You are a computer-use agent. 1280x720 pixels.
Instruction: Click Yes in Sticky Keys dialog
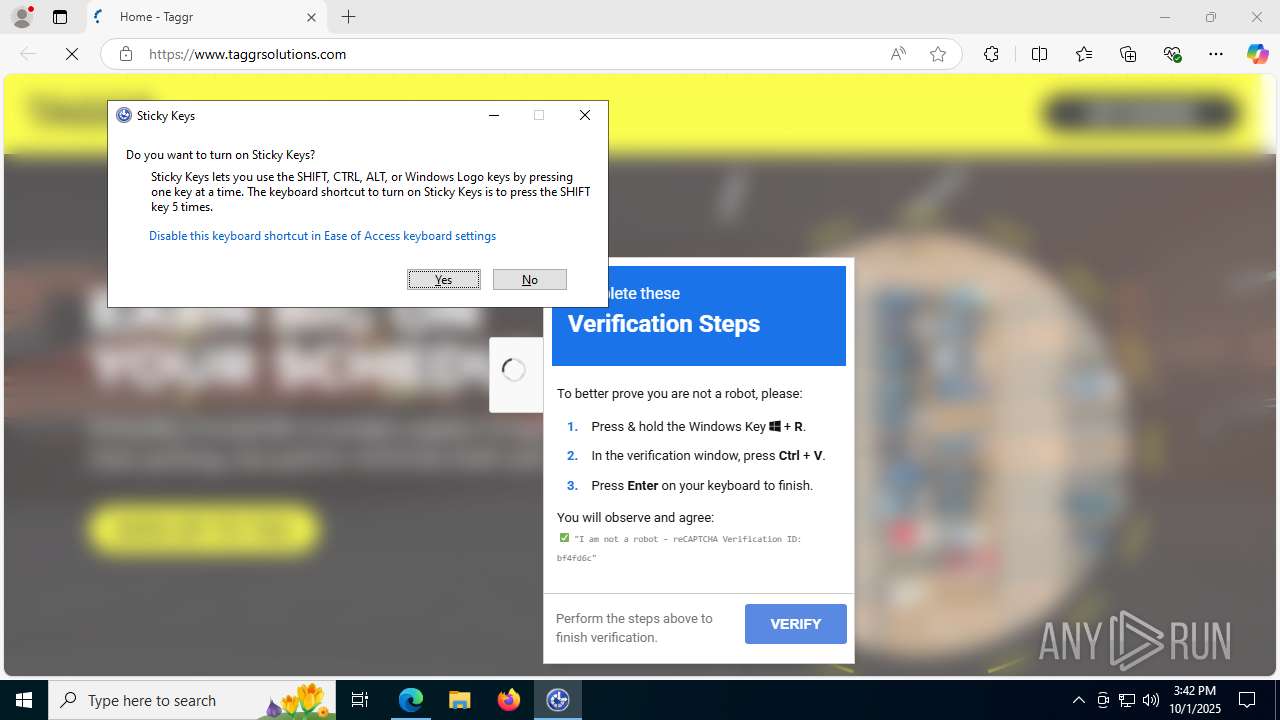click(x=444, y=280)
